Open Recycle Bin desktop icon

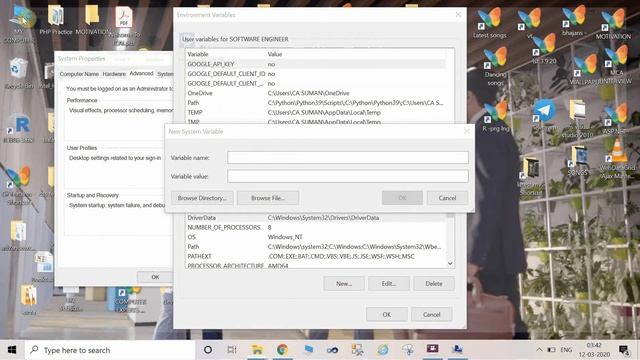click(18, 73)
